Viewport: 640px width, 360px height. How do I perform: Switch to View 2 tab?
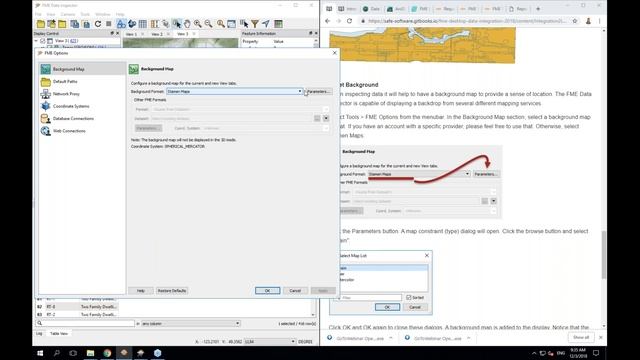[x=157, y=34]
